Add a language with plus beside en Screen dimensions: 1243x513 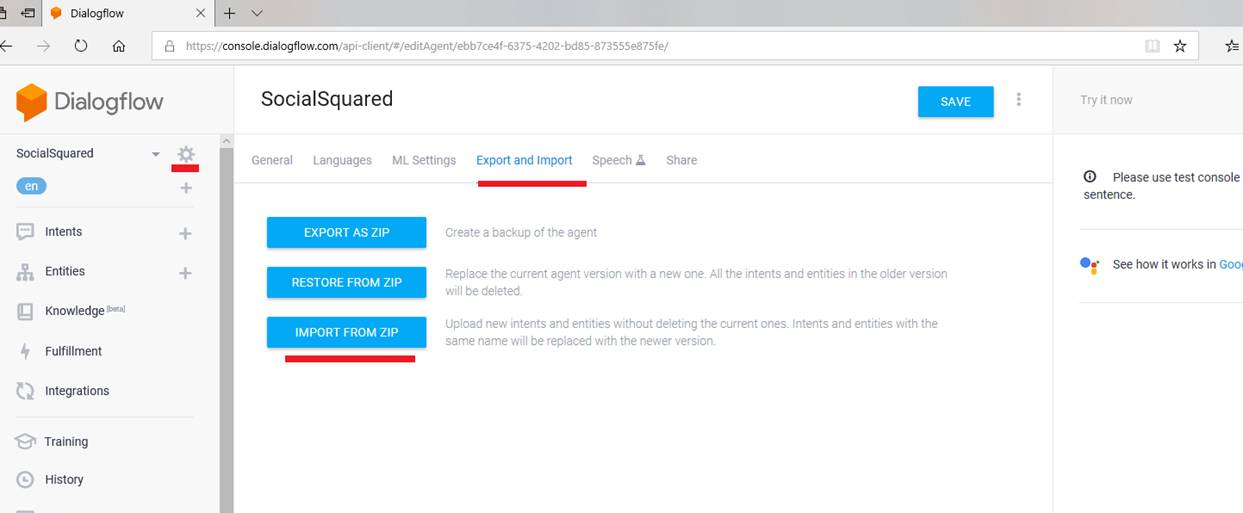click(x=185, y=187)
